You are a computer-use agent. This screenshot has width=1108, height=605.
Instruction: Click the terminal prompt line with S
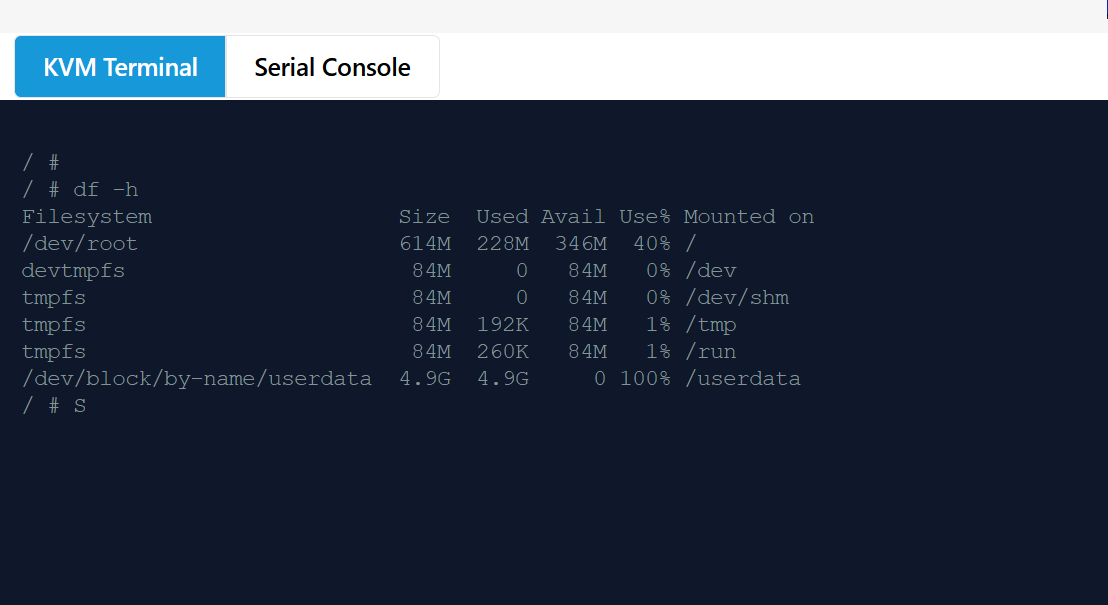tap(54, 406)
